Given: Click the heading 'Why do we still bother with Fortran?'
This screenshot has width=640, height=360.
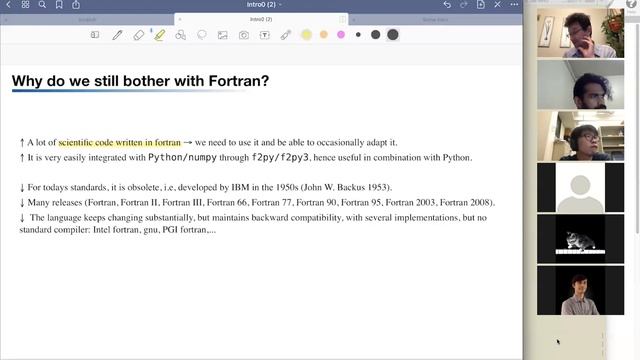Looking at the screenshot, I should point(140,81).
